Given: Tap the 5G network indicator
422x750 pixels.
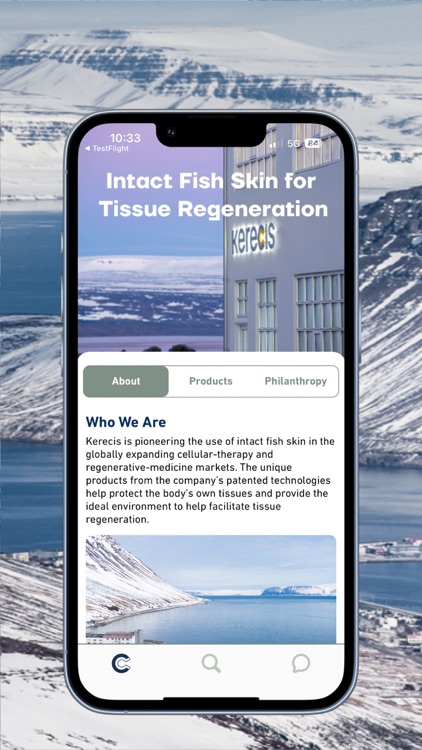Looking at the screenshot, I should [x=294, y=143].
